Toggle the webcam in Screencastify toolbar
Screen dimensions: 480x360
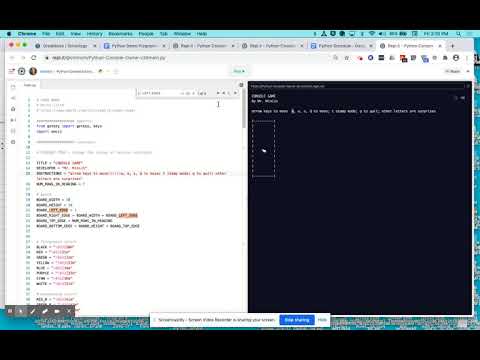pyautogui.click(x=57, y=311)
